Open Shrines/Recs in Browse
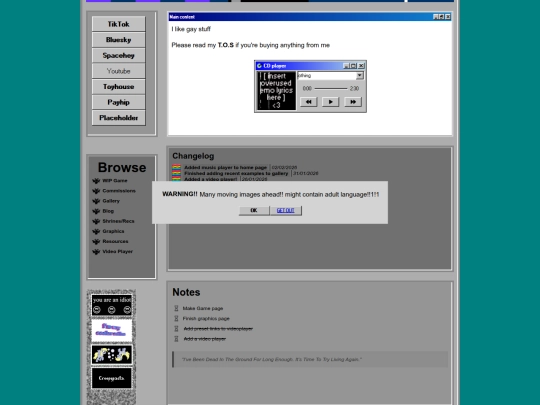The height and width of the screenshot is (405, 540). pos(118,221)
